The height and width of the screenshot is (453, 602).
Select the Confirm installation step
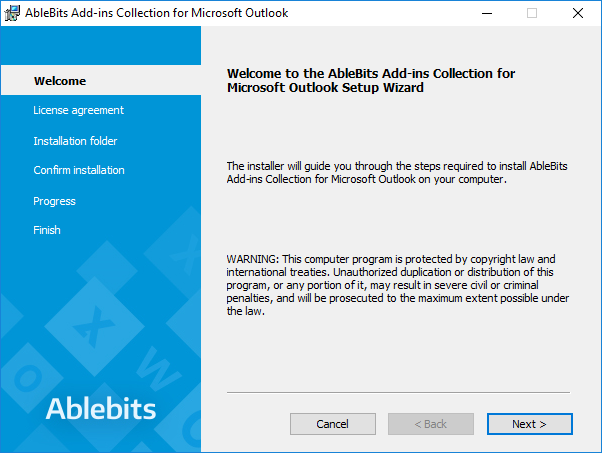pyautogui.click(x=79, y=170)
